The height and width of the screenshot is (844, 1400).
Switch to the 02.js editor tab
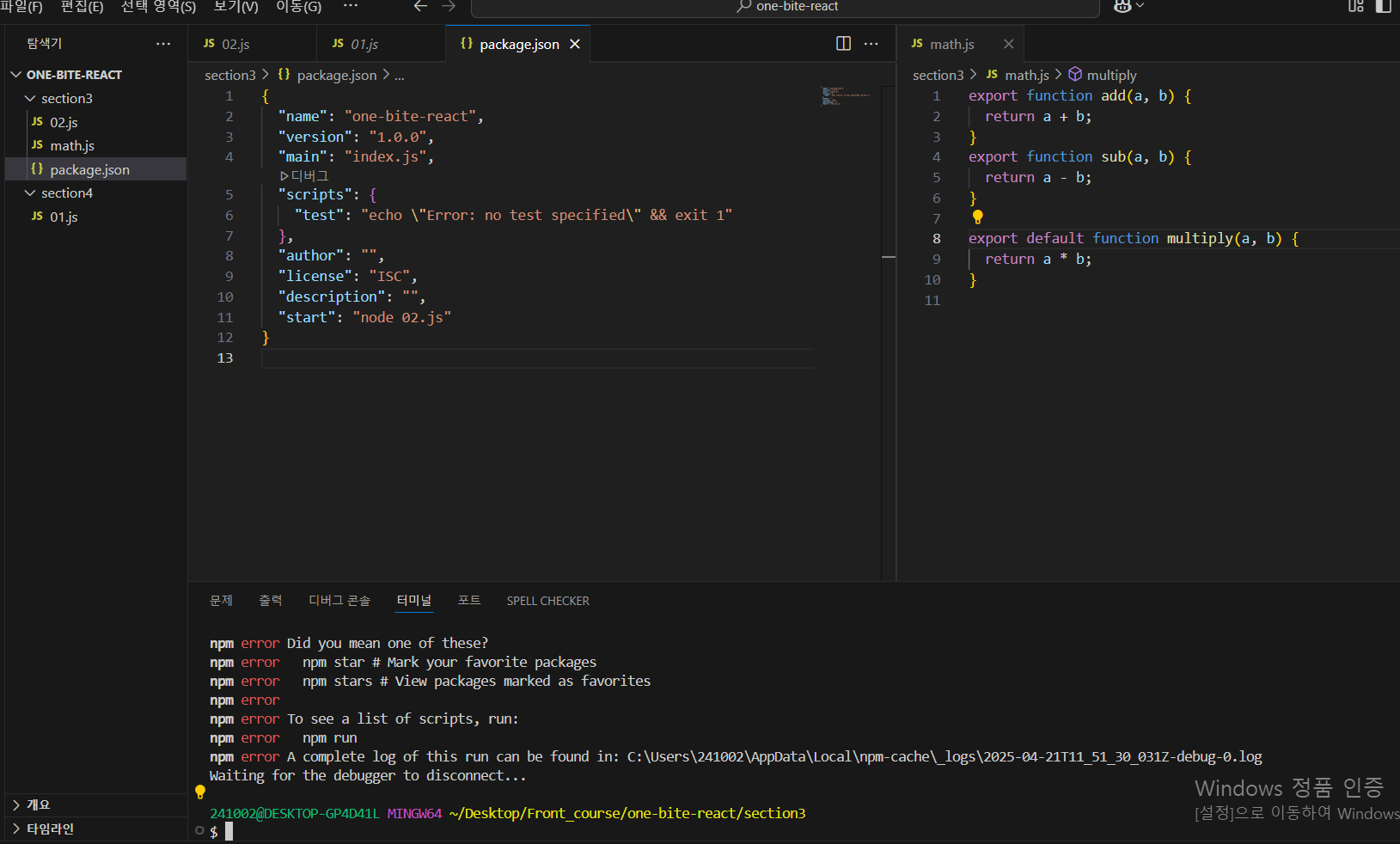tap(251, 44)
